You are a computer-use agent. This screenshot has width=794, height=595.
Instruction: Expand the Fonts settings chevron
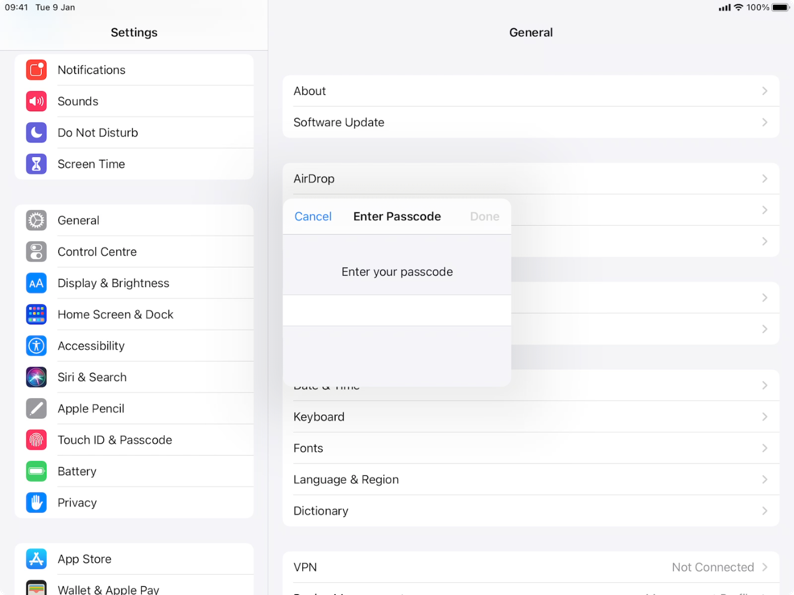pyautogui.click(x=765, y=448)
